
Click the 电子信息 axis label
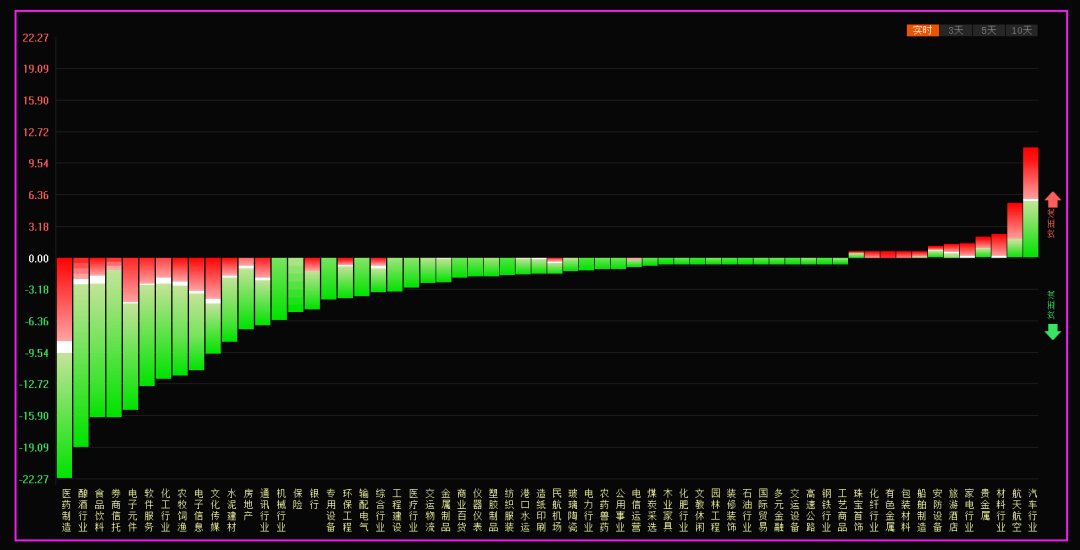click(x=198, y=510)
